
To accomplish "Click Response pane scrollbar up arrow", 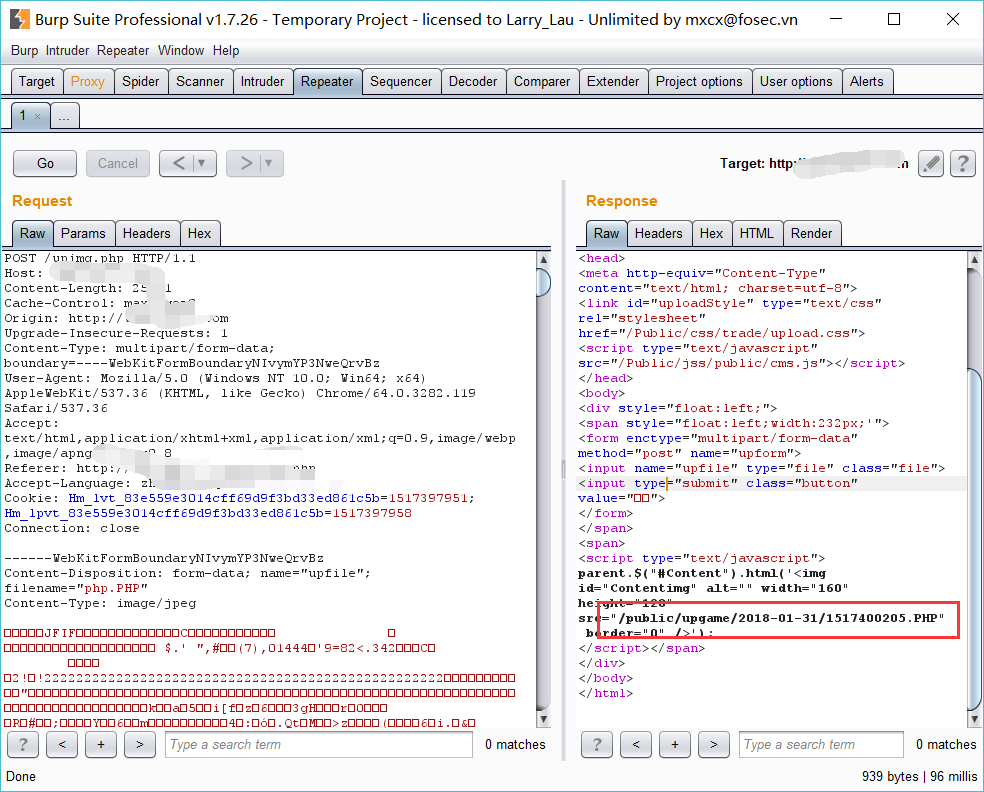I will 975,259.
